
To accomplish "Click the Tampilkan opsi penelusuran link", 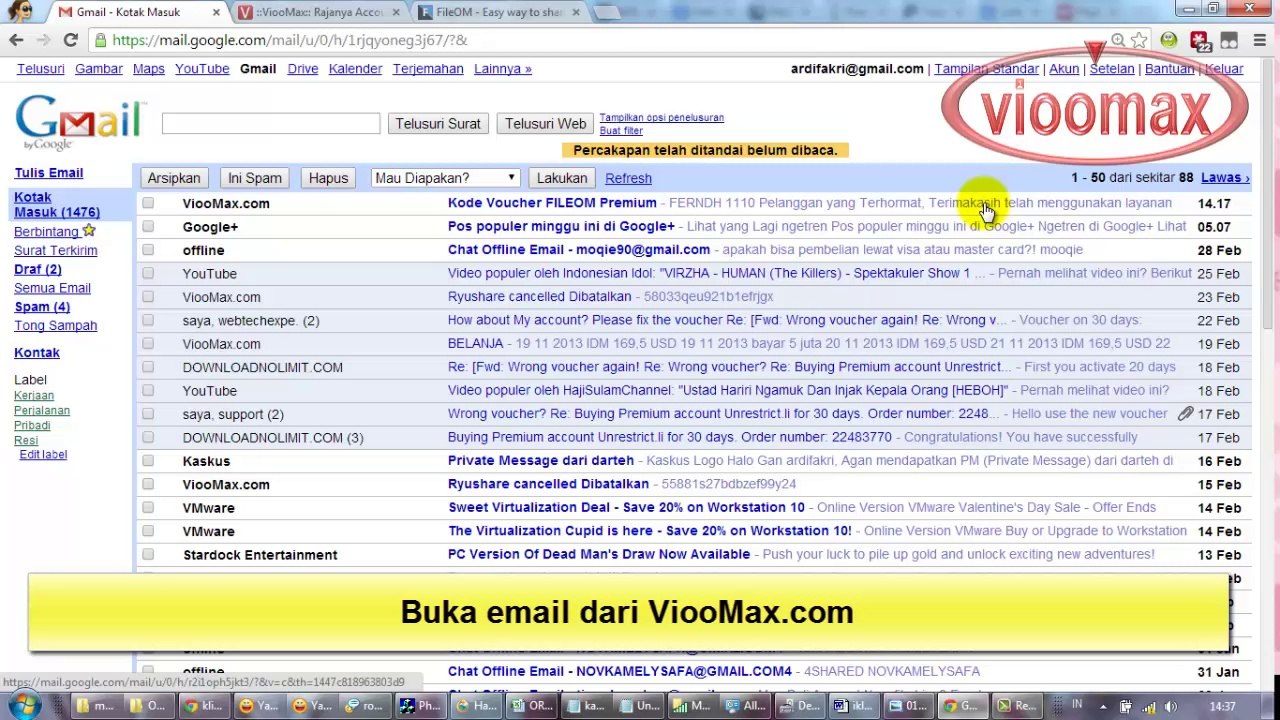I will pos(662,117).
